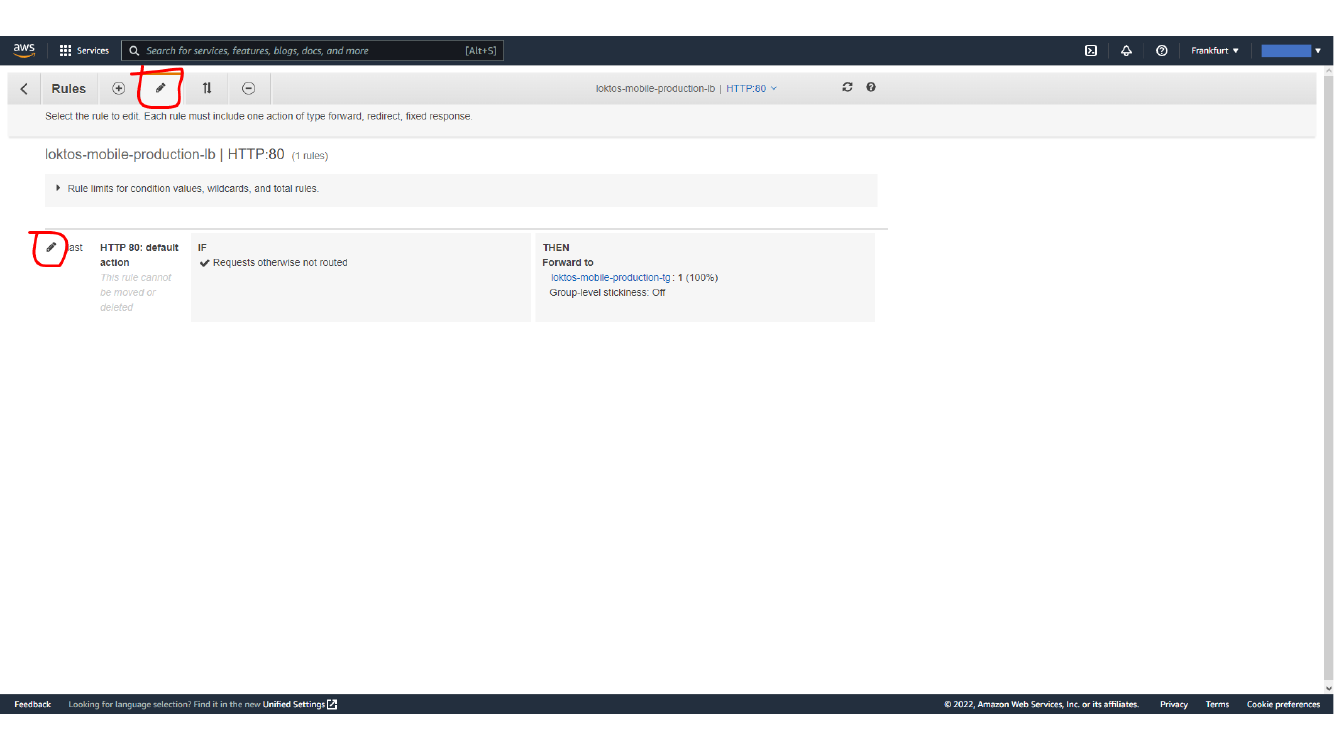The height and width of the screenshot is (750, 1334).
Task: Click the AWS logo home icon
Action: click(x=24, y=50)
